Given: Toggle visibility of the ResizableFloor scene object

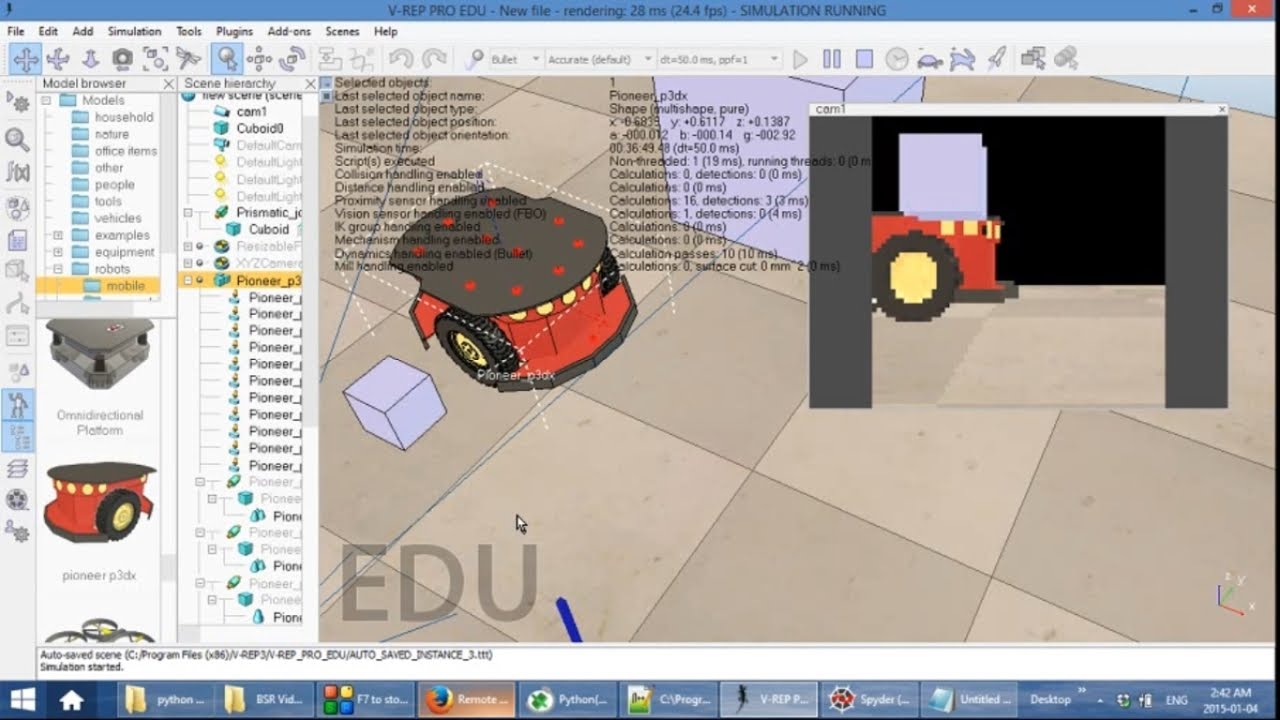Looking at the screenshot, I should 199,246.
